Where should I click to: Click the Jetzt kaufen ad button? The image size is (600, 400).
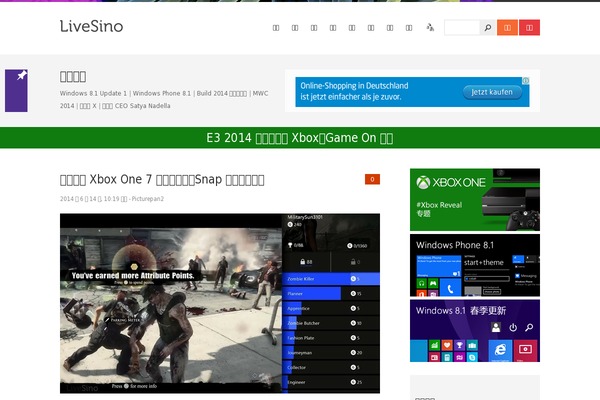tap(492, 92)
